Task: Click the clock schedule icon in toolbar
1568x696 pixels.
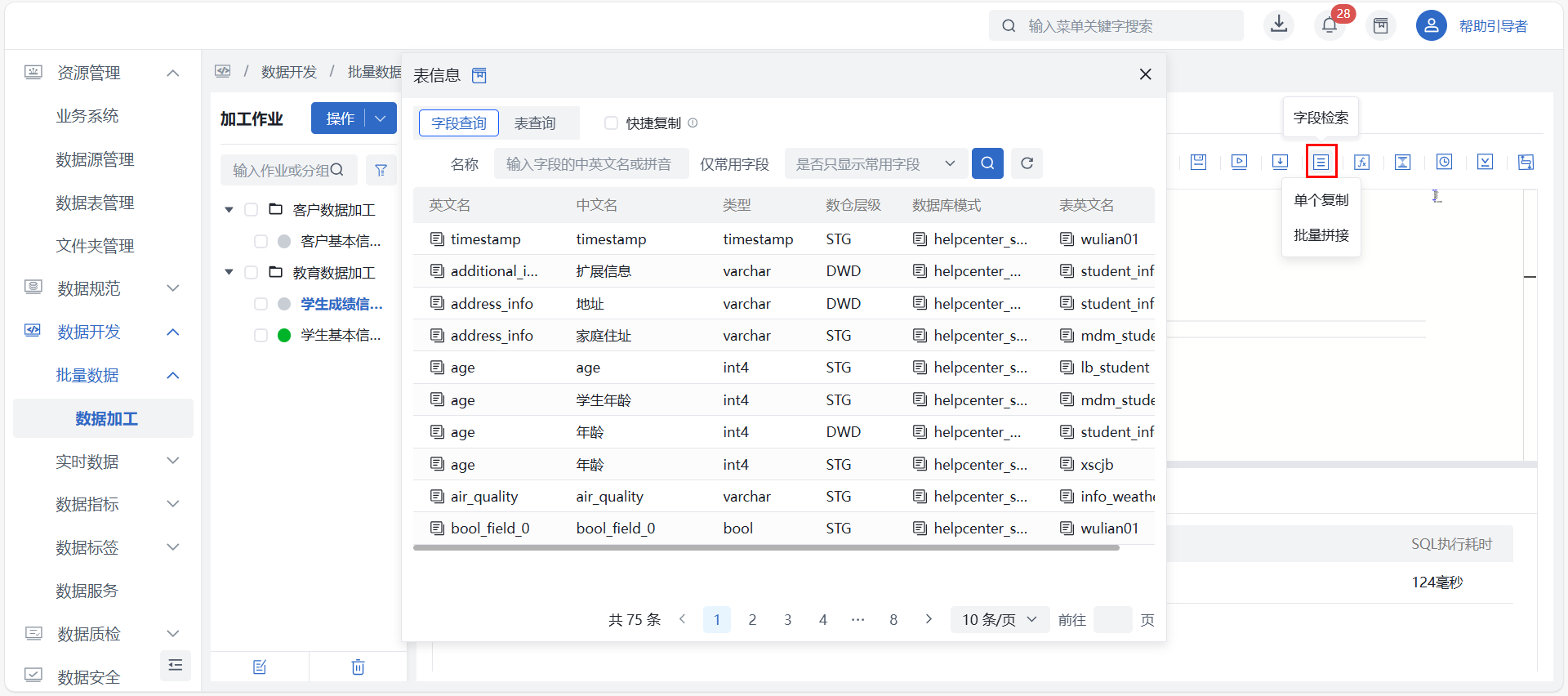Action: [1444, 162]
